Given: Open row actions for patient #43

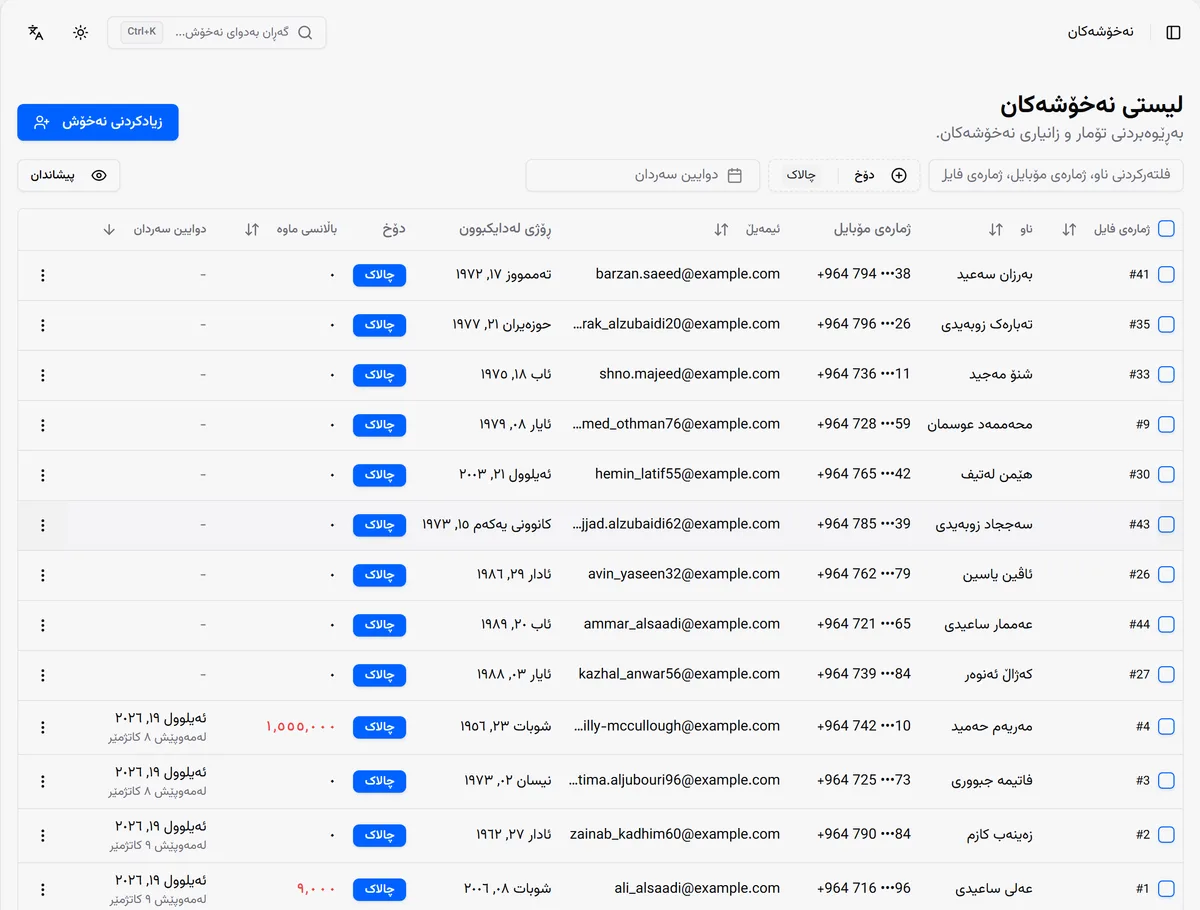Looking at the screenshot, I should [x=42, y=525].
